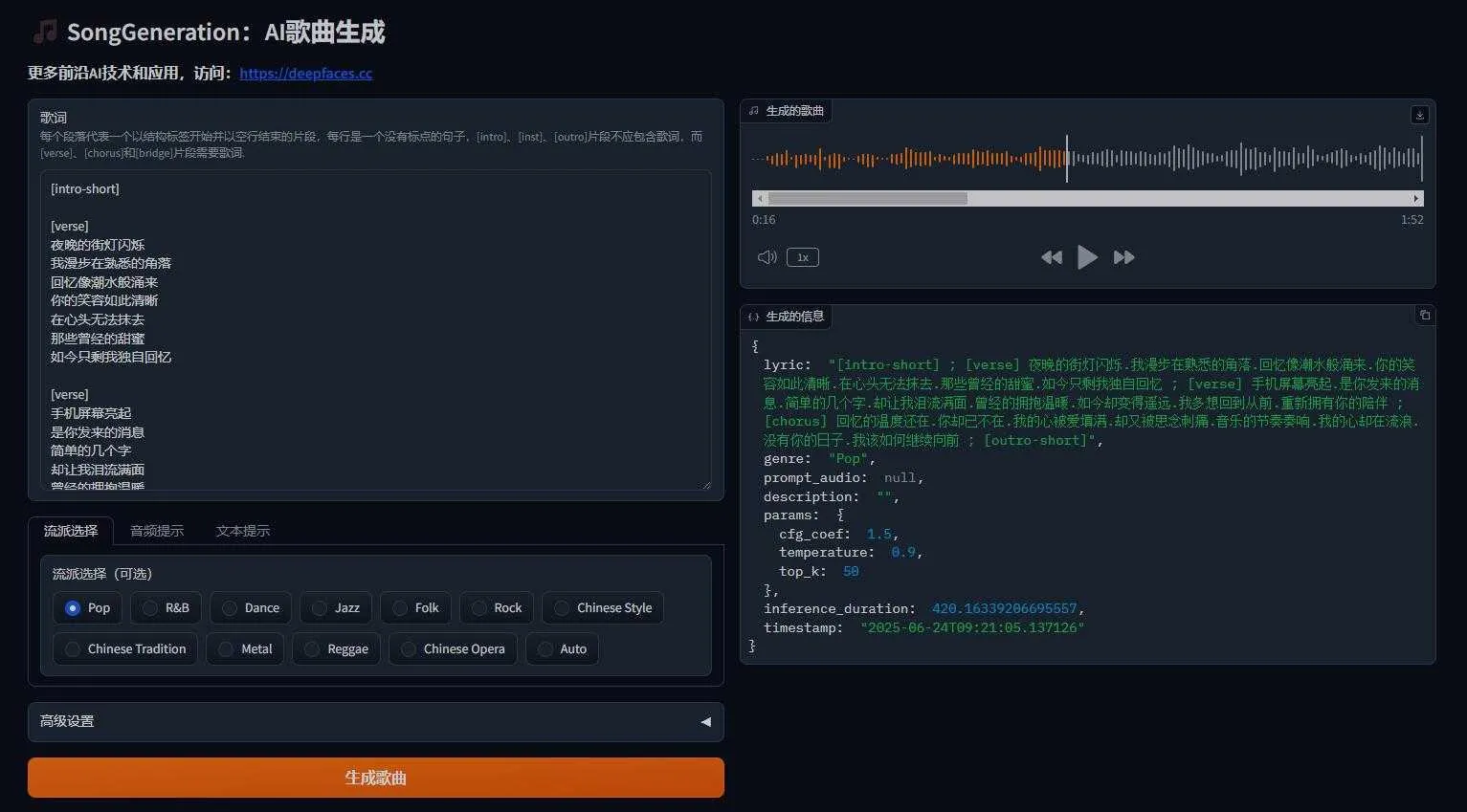The height and width of the screenshot is (812, 1467).
Task: Rewind the audio playback
Action: 1051,257
